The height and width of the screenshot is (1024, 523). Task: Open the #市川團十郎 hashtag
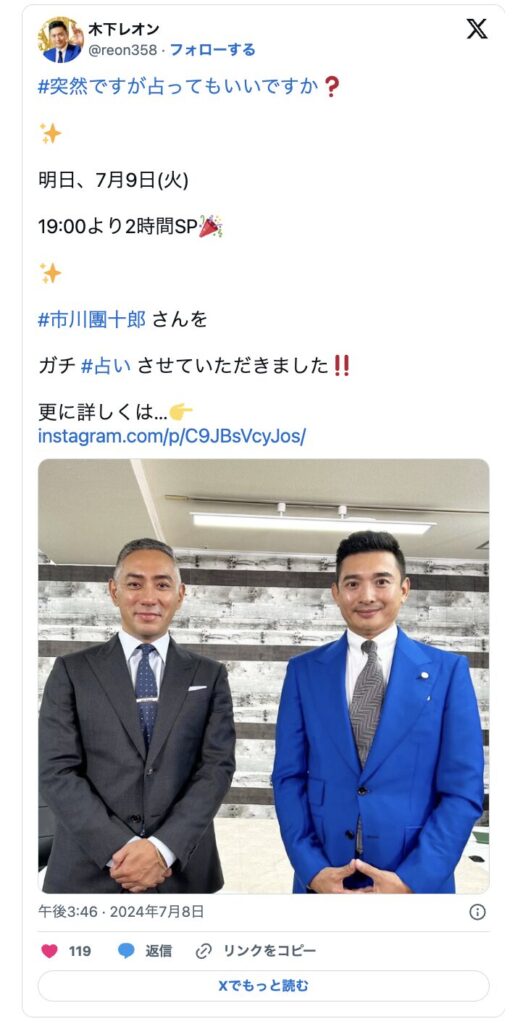tap(92, 320)
